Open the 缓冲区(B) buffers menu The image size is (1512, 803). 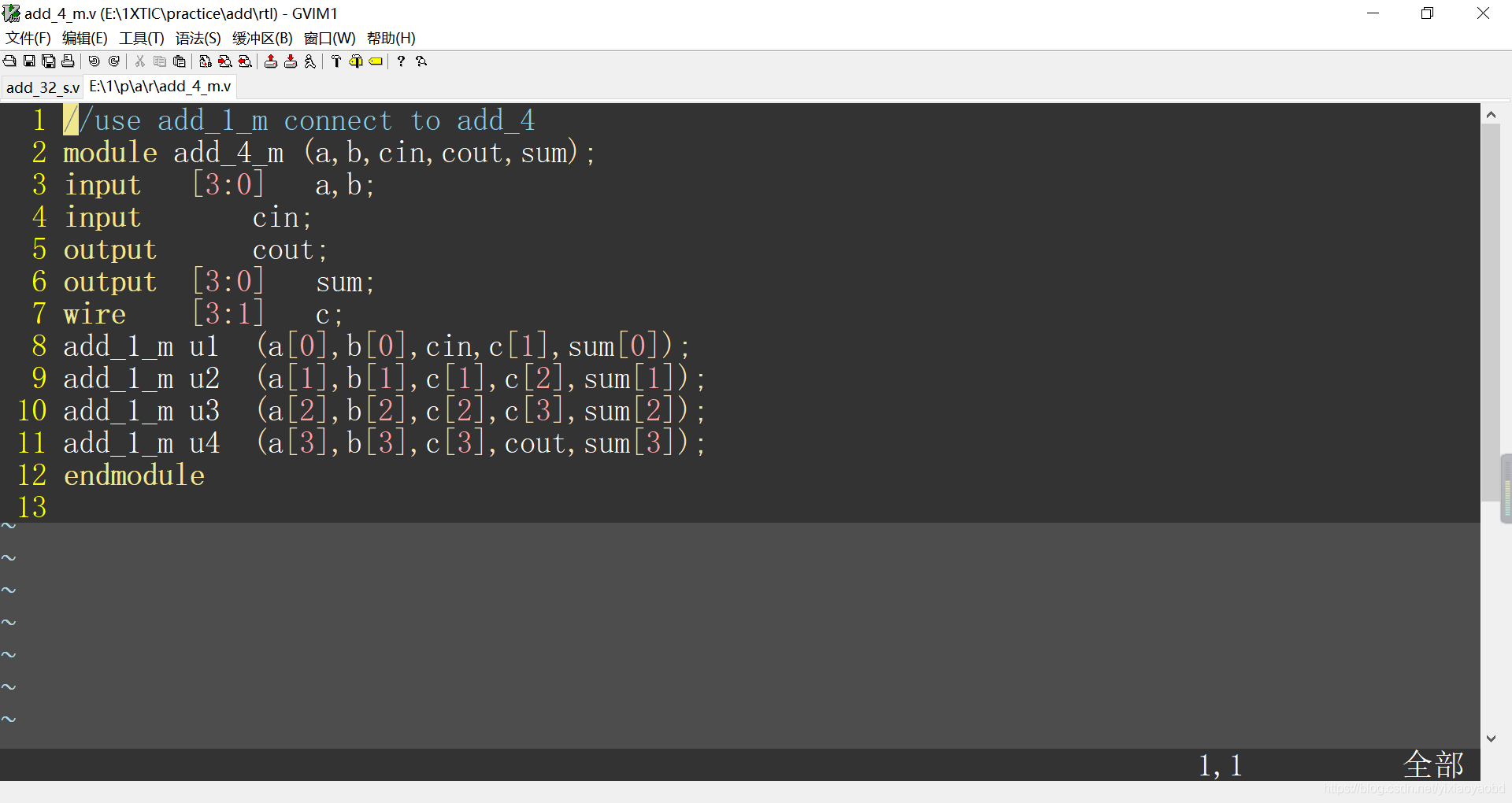[x=262, y=38]
